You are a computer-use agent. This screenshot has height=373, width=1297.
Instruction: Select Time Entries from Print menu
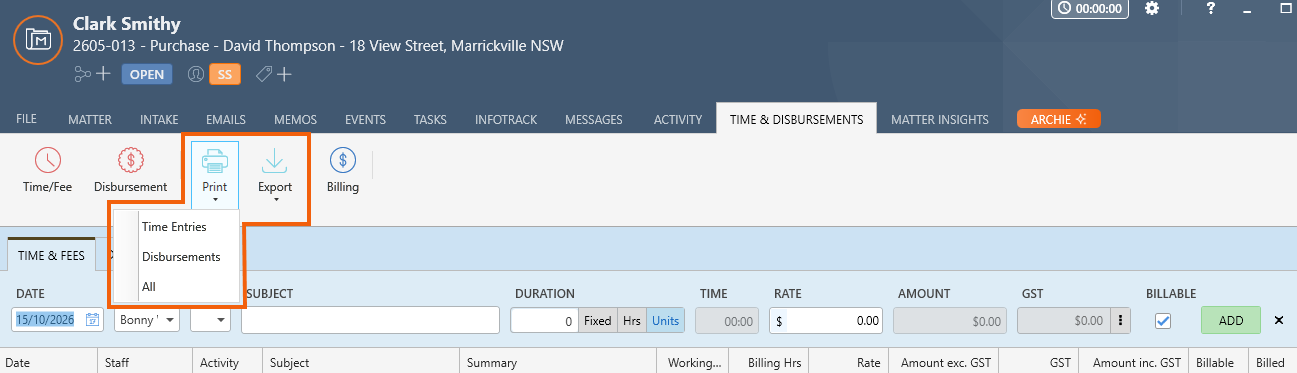[174, 227]
